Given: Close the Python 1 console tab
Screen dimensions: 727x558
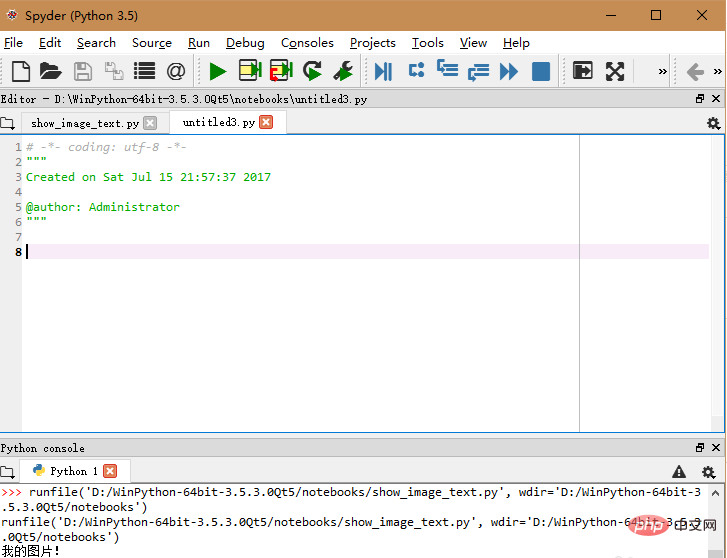Looking at the screenshot, I should (x=110, y=471).
